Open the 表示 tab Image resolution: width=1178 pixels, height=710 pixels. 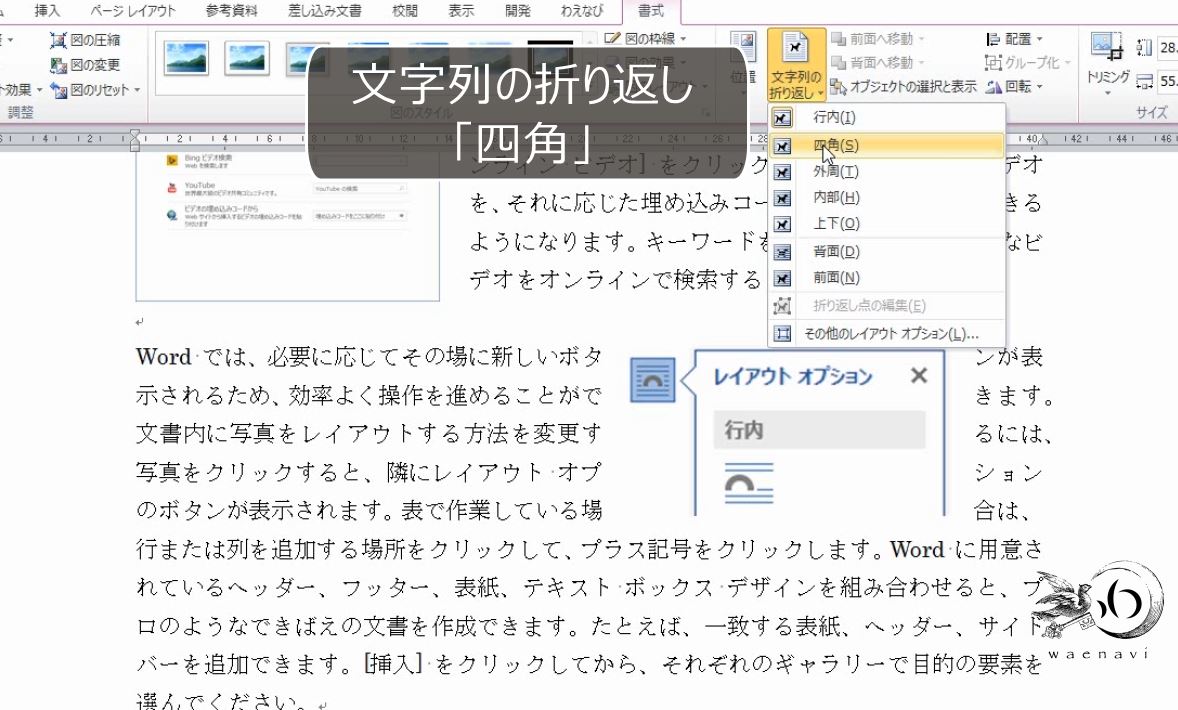coord(461,11)
